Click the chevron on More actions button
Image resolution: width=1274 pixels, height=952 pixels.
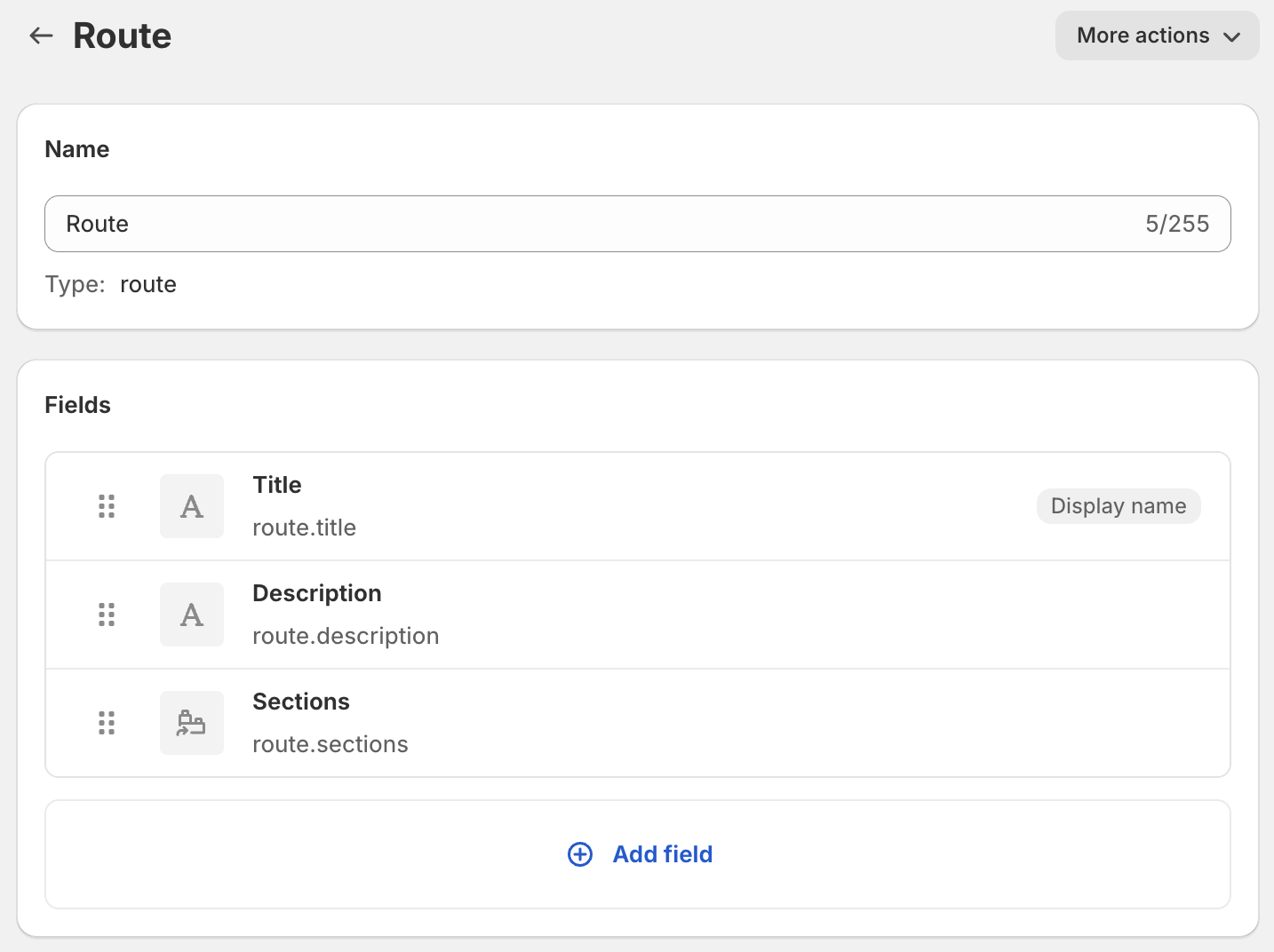tap(1232, 36)
